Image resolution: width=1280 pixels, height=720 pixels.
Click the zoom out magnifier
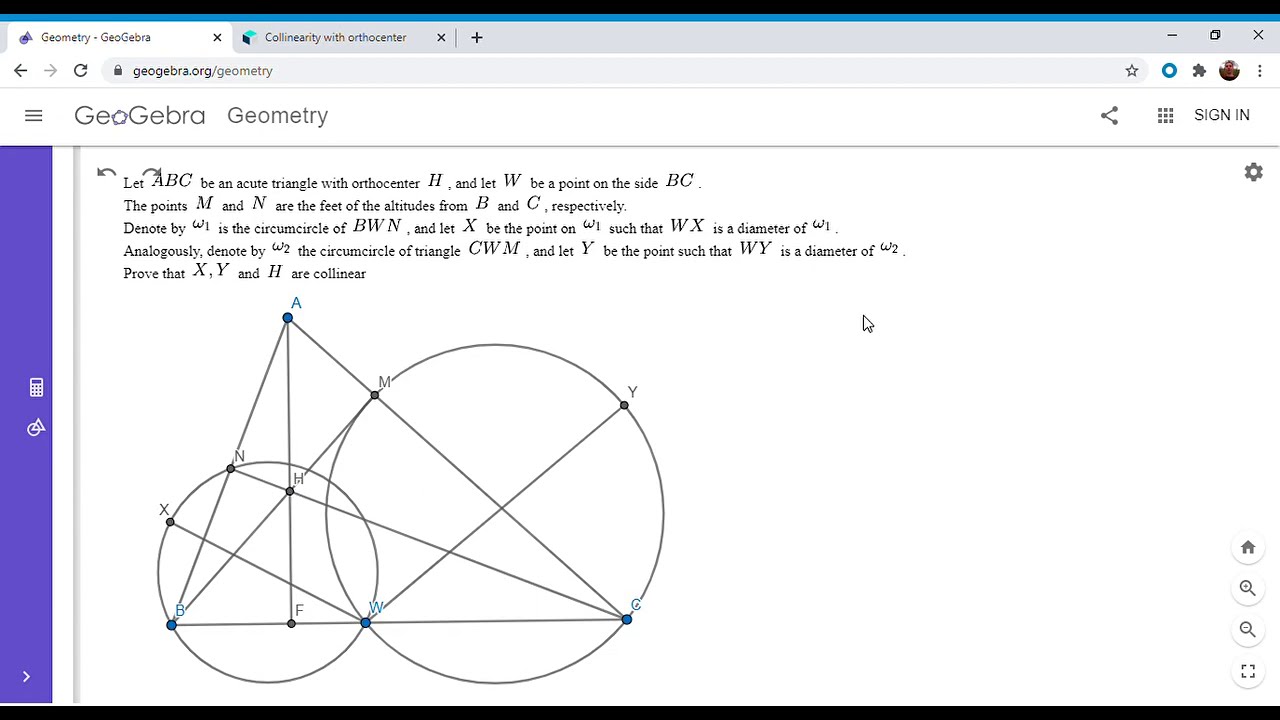point(1248,629)
